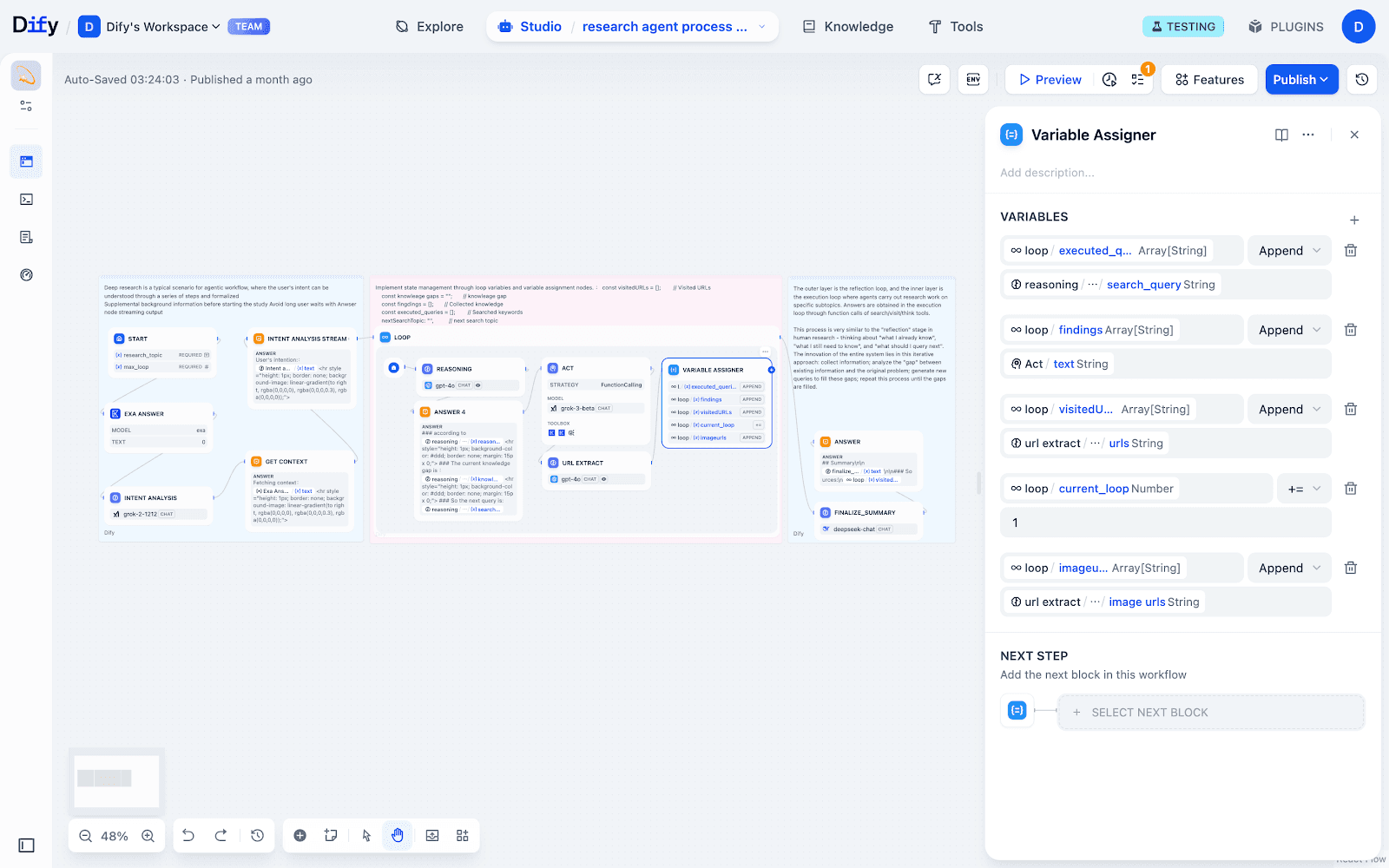Open the version history clock icon
The height and width of the screenshot is (868, 1389).
click(x=1362, y=80)
